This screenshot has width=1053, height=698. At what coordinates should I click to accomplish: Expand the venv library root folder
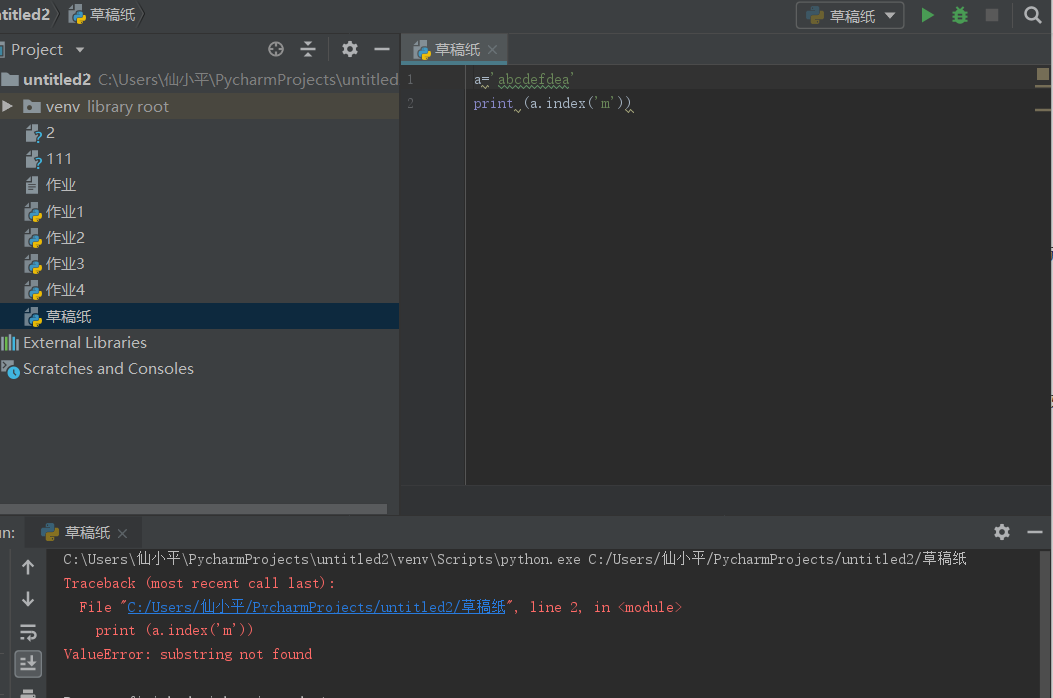7,106
